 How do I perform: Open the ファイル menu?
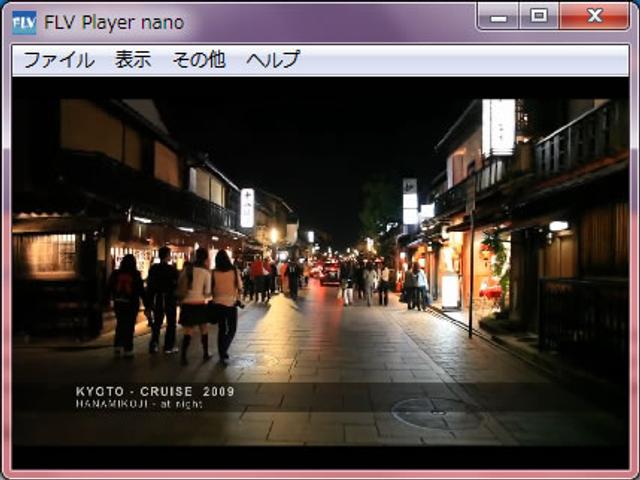(59, 60)
